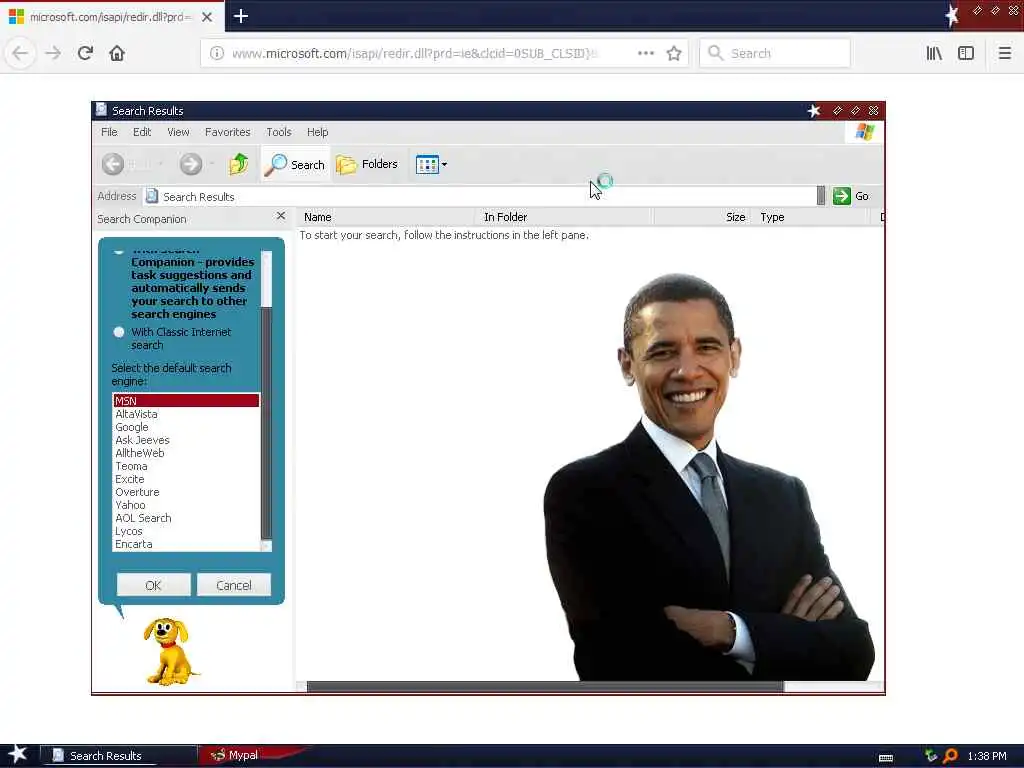
Task: Close the Search Companion pane
Action: [x=281, y=216]
